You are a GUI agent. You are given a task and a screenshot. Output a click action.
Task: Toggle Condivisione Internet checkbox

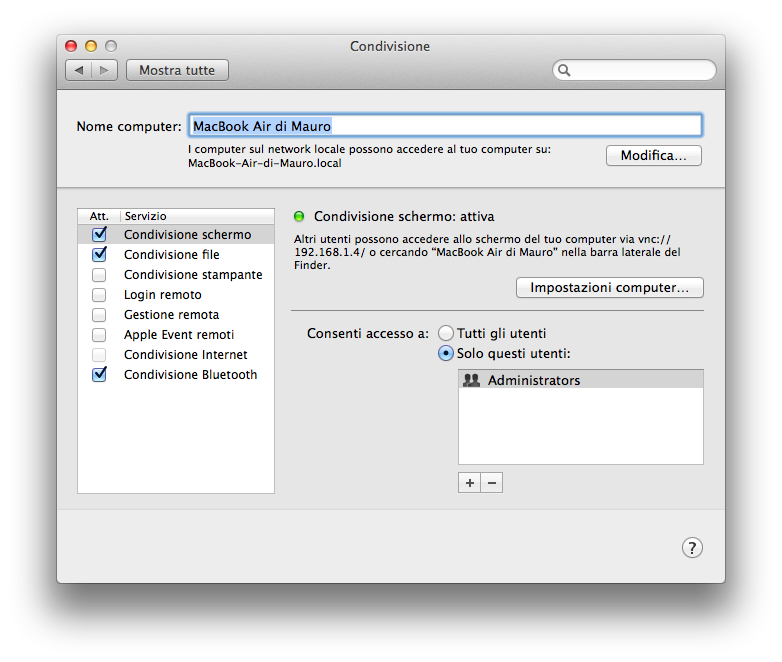(99, 355)
